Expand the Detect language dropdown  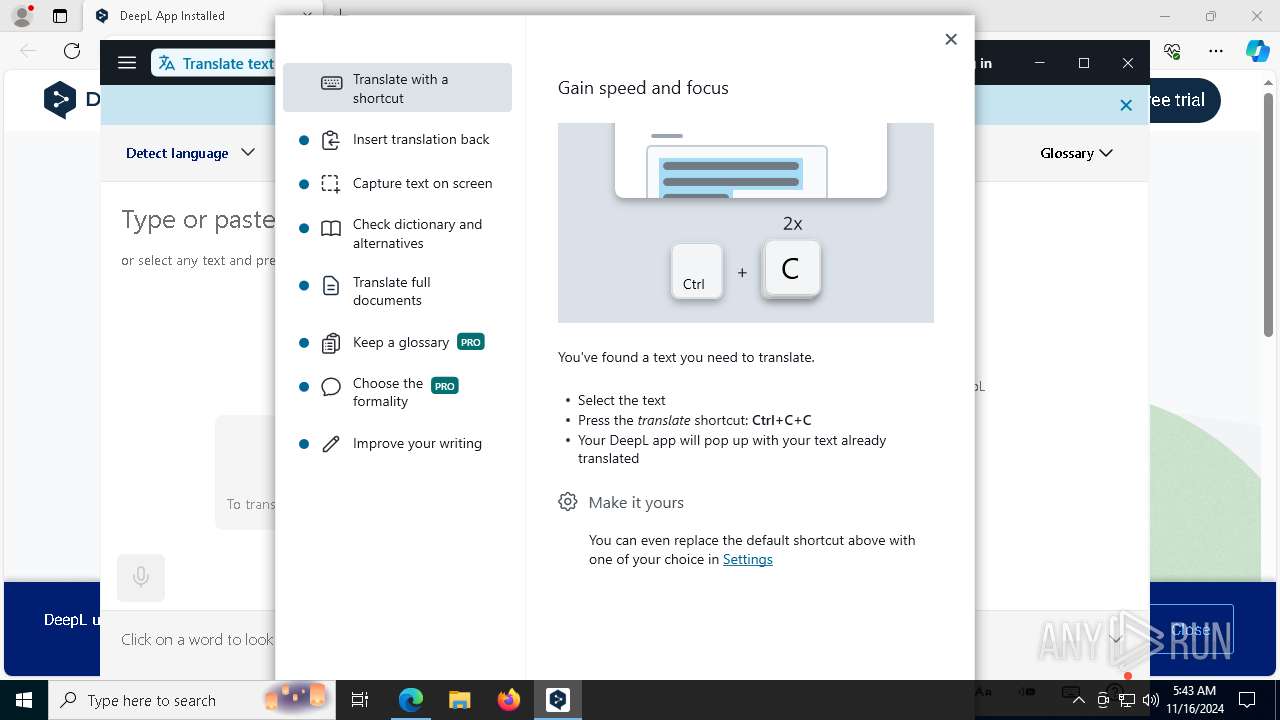(190, 153)
